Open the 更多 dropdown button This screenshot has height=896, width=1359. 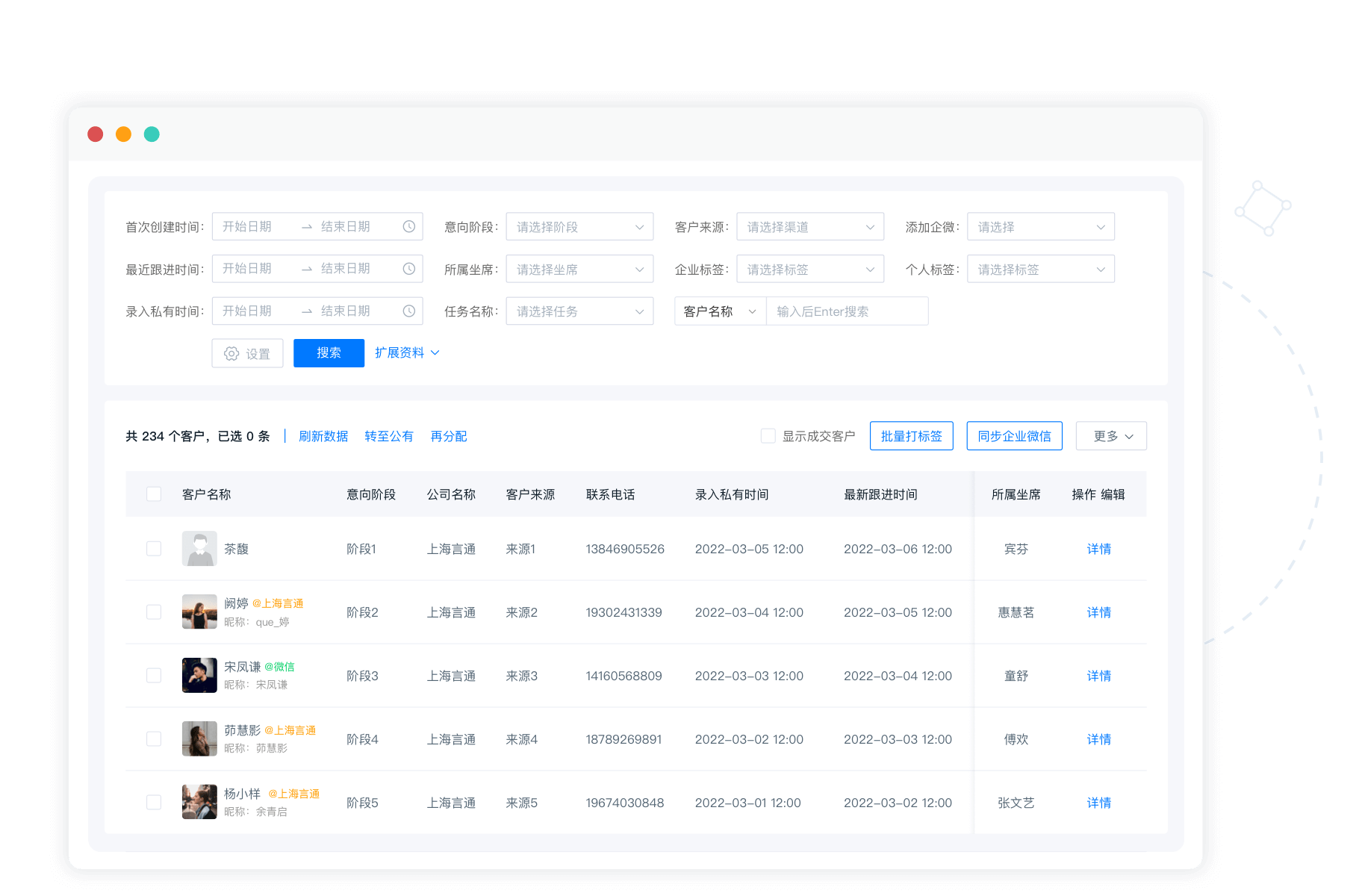(x=1111, y=436)
